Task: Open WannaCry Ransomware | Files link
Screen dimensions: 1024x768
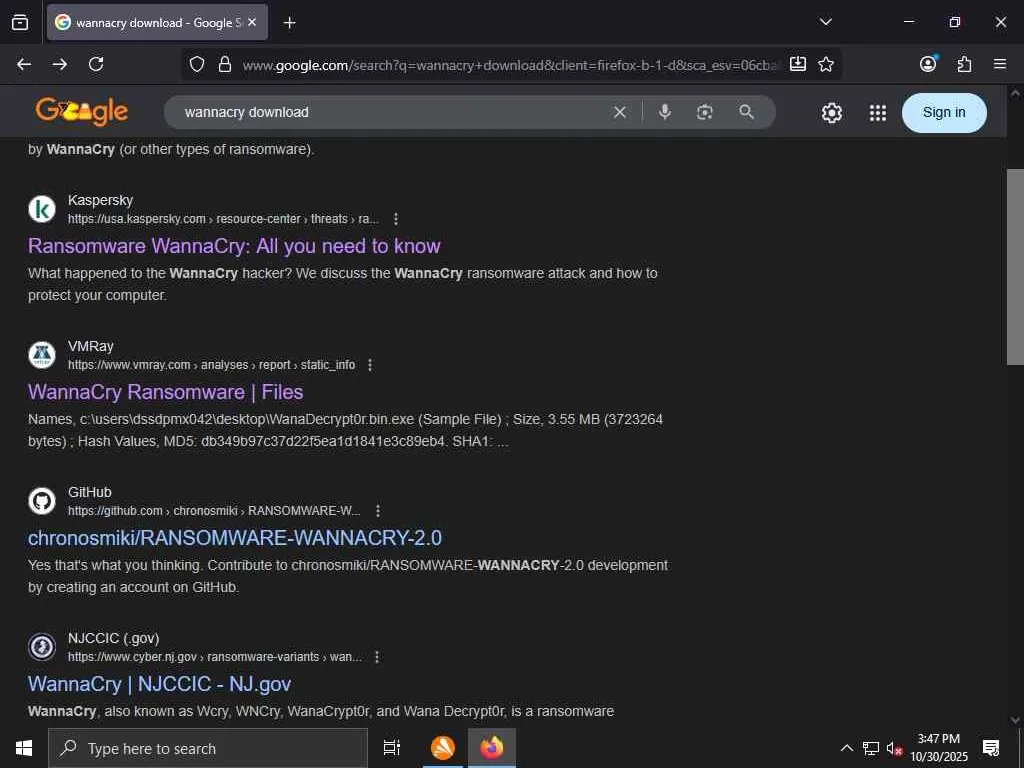Action: 165,392
